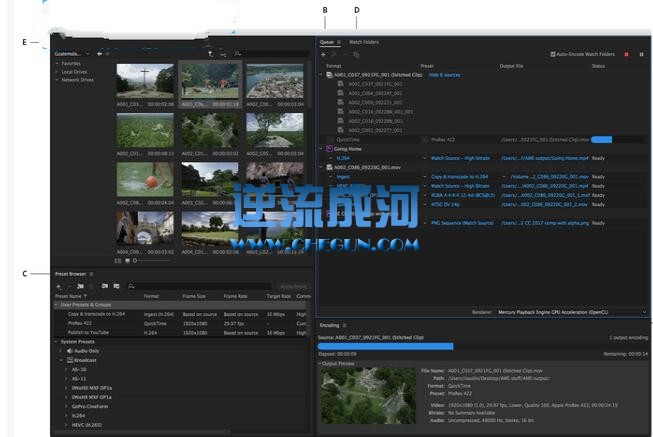Create new preset with plus icon
Screen dimensions: 653x437
[59, 287]
